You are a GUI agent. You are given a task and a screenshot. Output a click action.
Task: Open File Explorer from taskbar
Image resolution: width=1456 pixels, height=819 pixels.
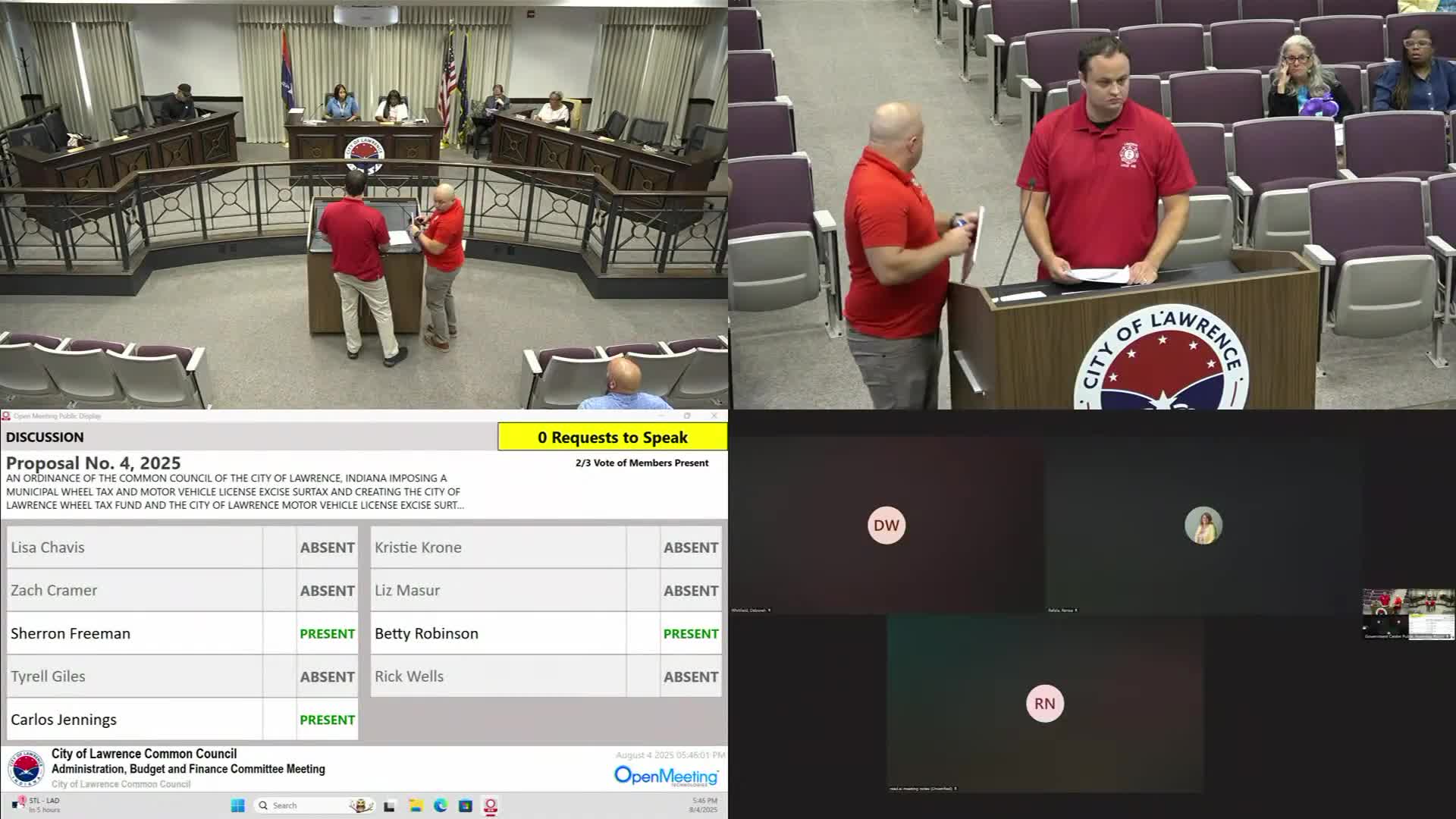[416, 805]
